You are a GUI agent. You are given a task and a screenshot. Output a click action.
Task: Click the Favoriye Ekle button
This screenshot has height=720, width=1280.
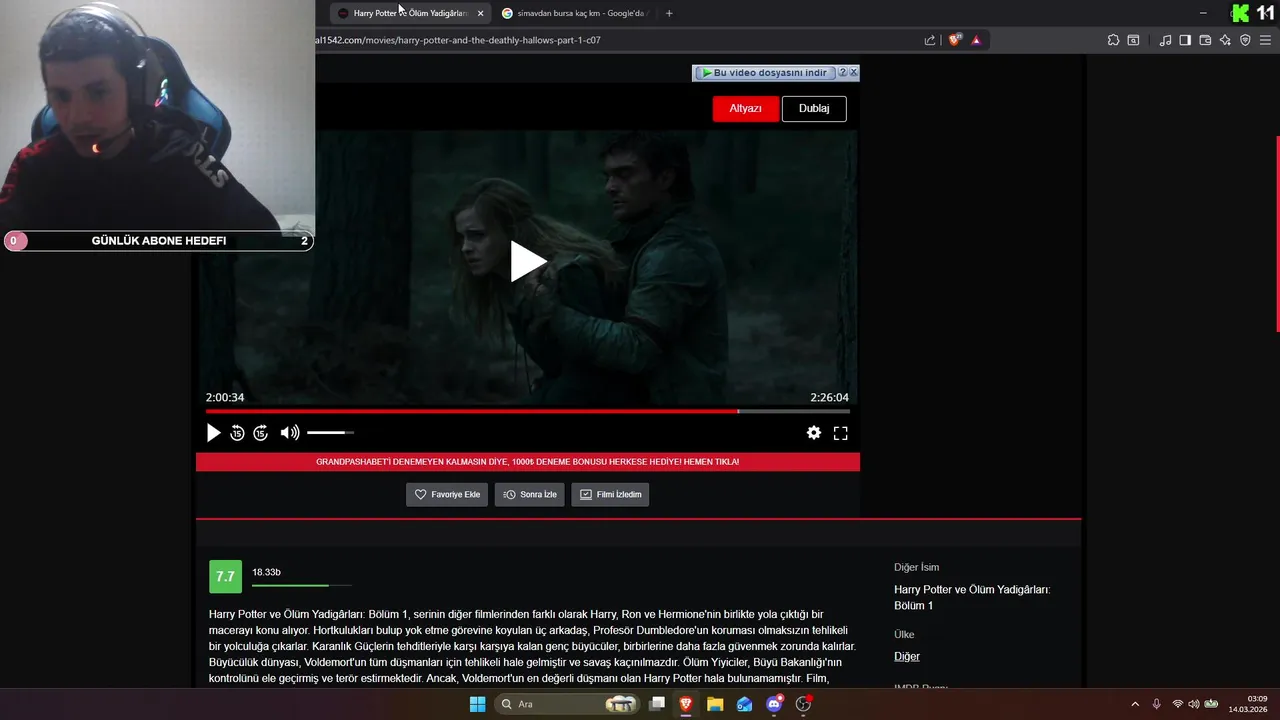point(447,494)
